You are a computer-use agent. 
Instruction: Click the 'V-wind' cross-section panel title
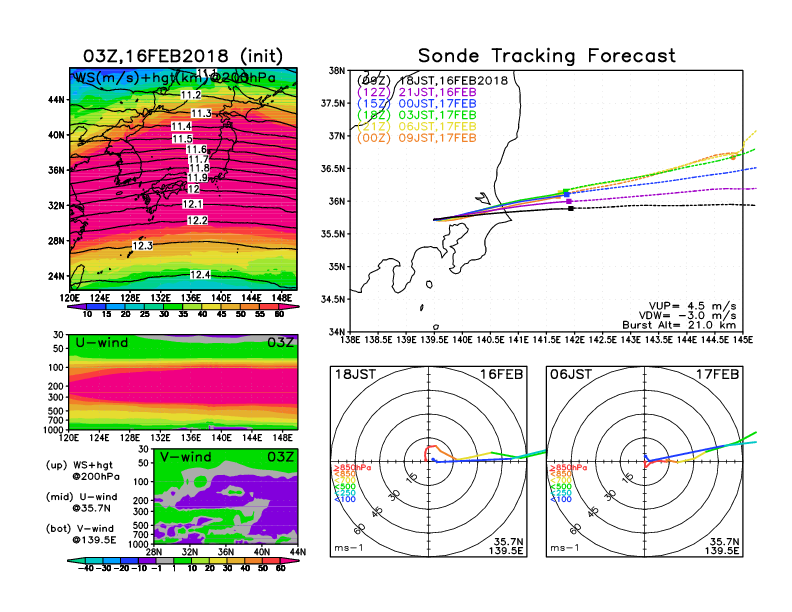(x=185, y=457)
